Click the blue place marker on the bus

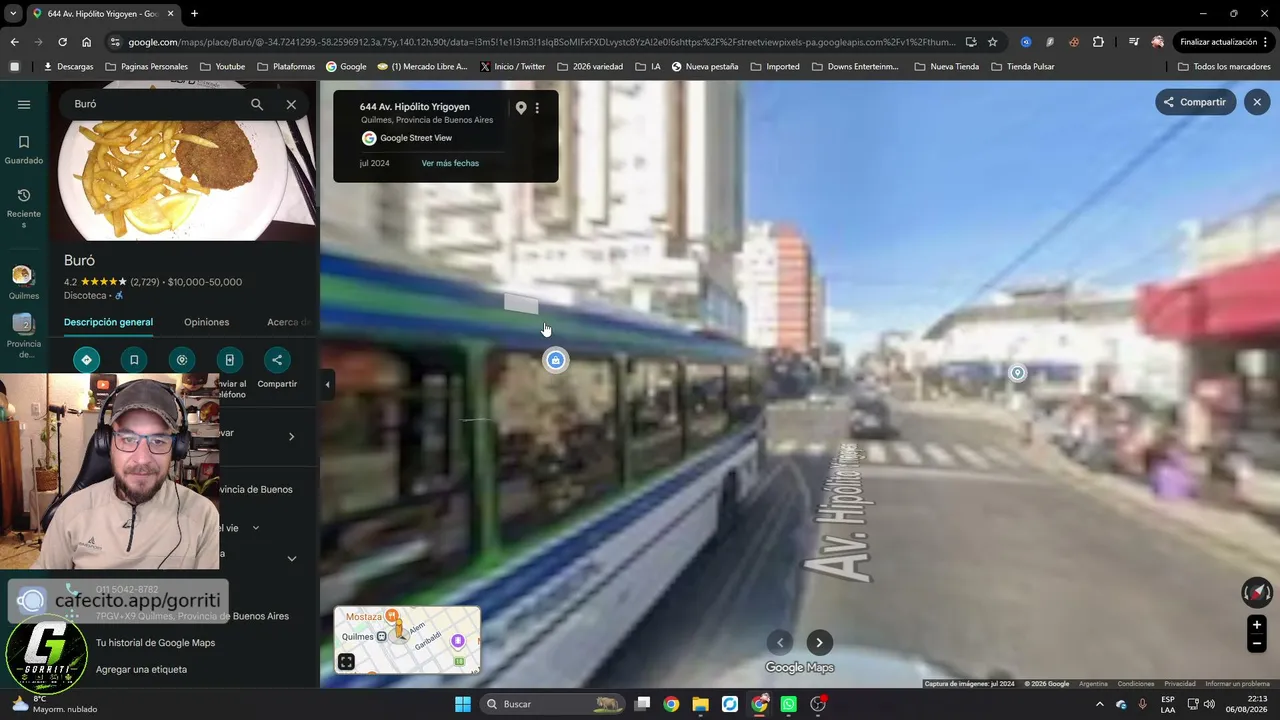click(555, 360)
